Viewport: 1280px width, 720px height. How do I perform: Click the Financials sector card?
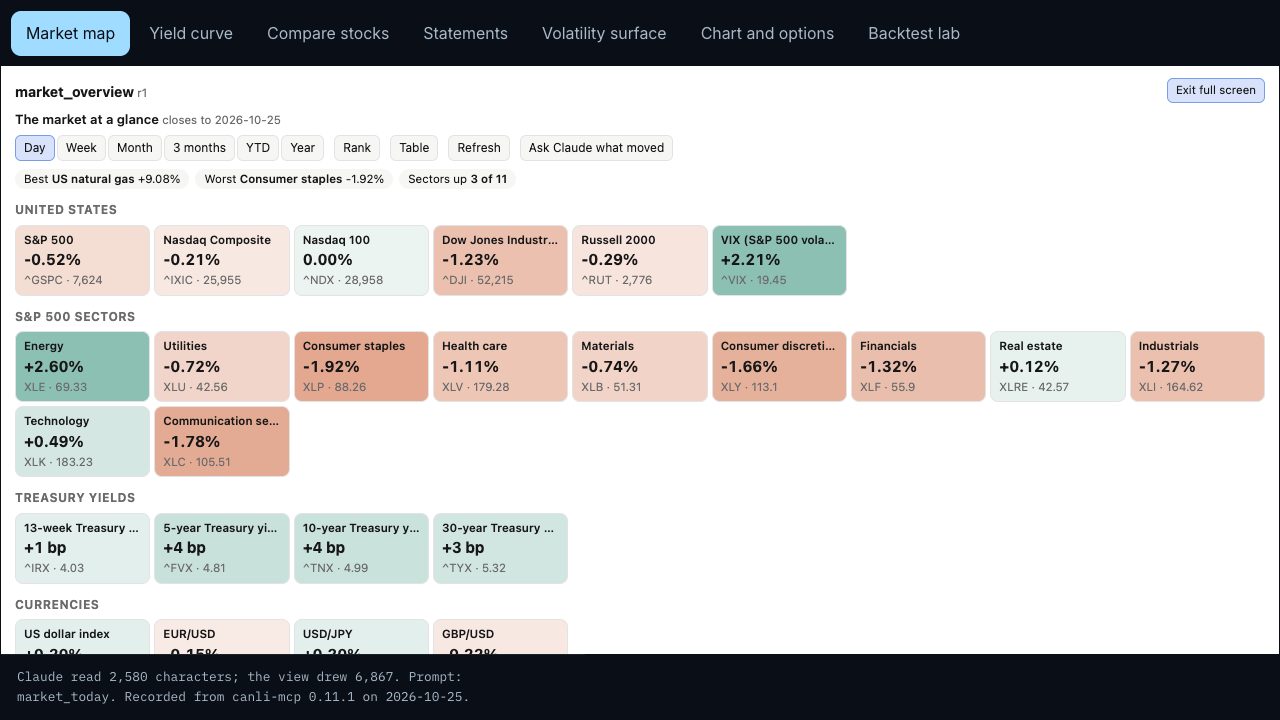tap(918, 367)
